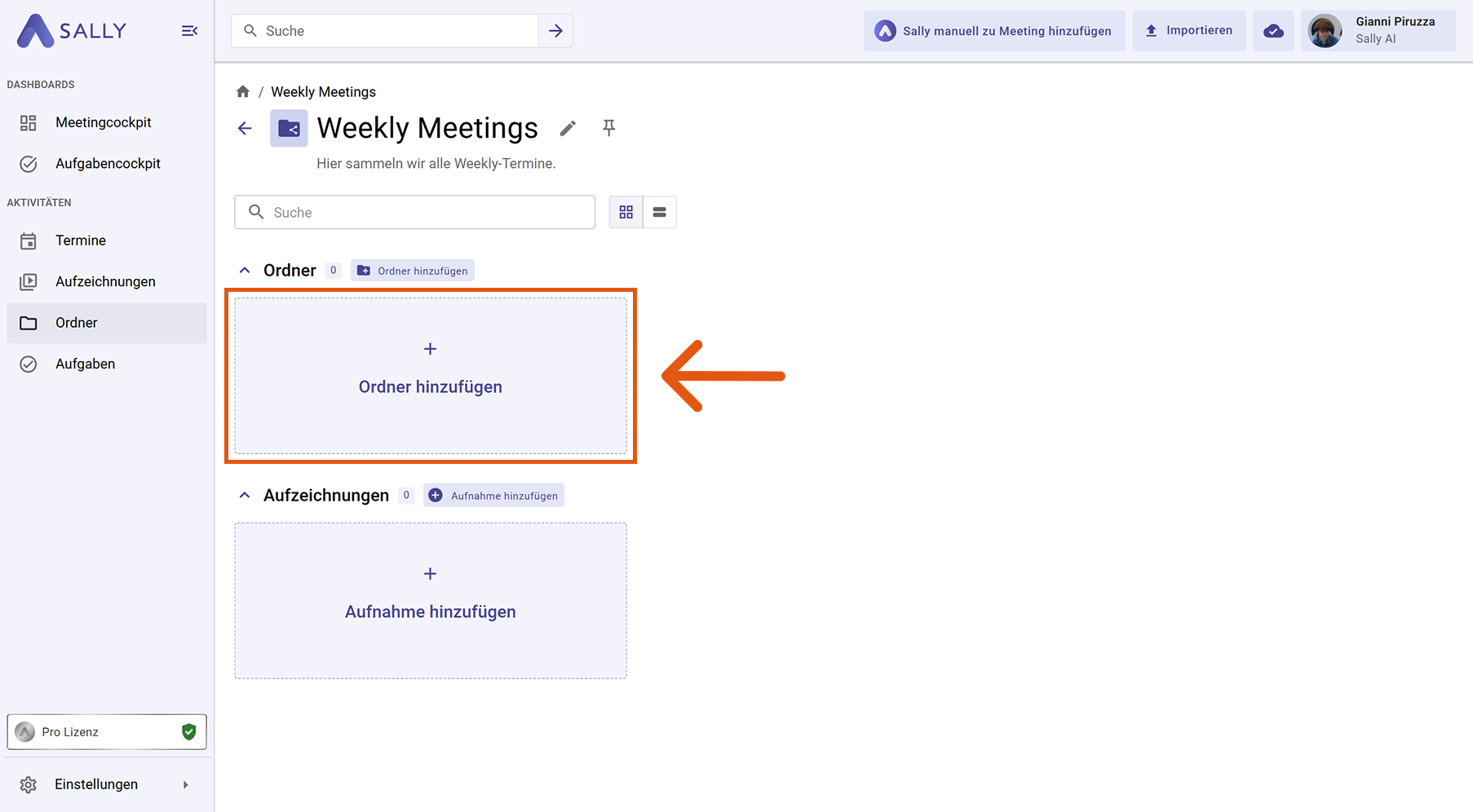Collapse the sidebar menu icon
The height and width of the screenshot is (812, 1473).
(x=189, y=31)
